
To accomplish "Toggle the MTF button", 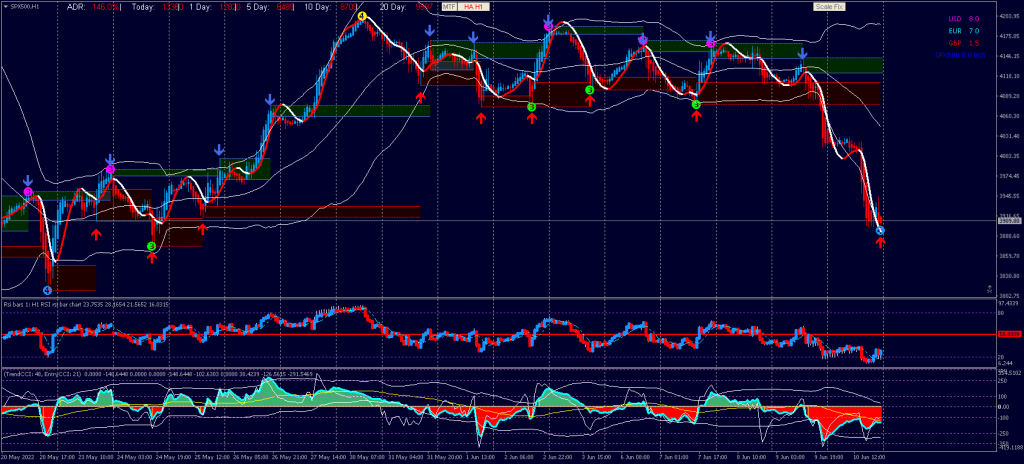I will pyautogui.click(x=449, y=6).
